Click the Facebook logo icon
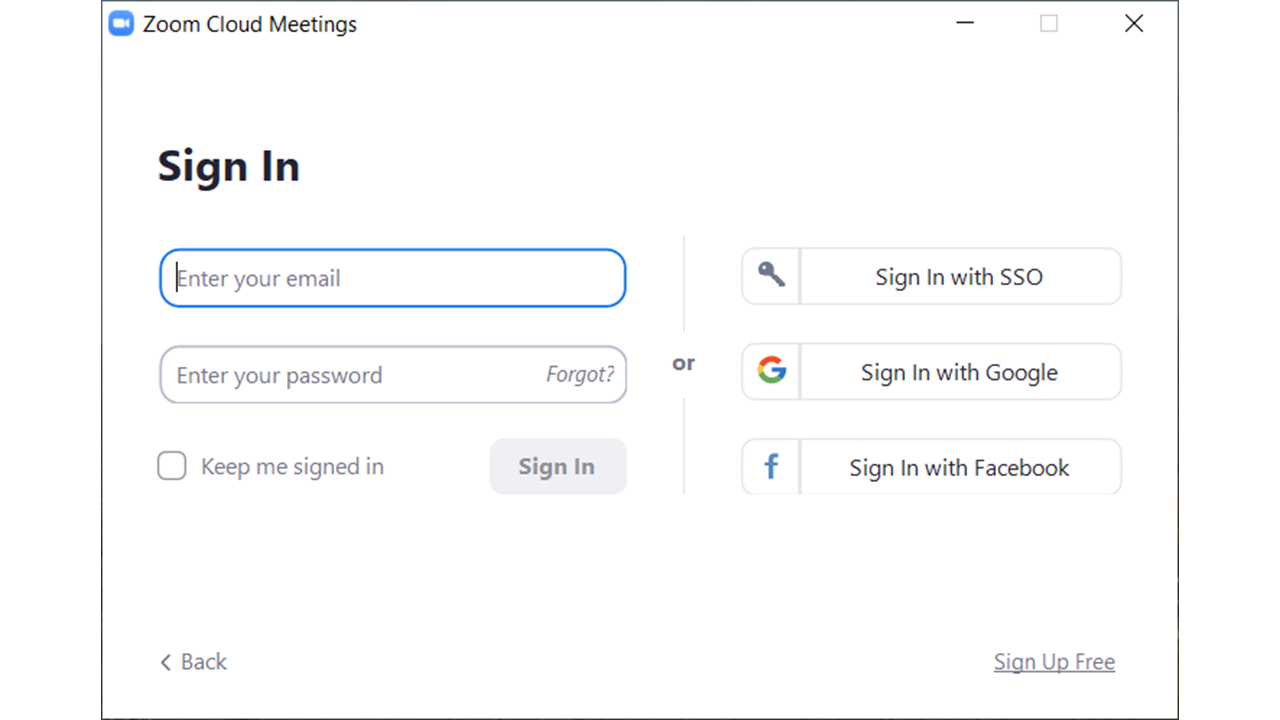 click(x=771, y=467)
